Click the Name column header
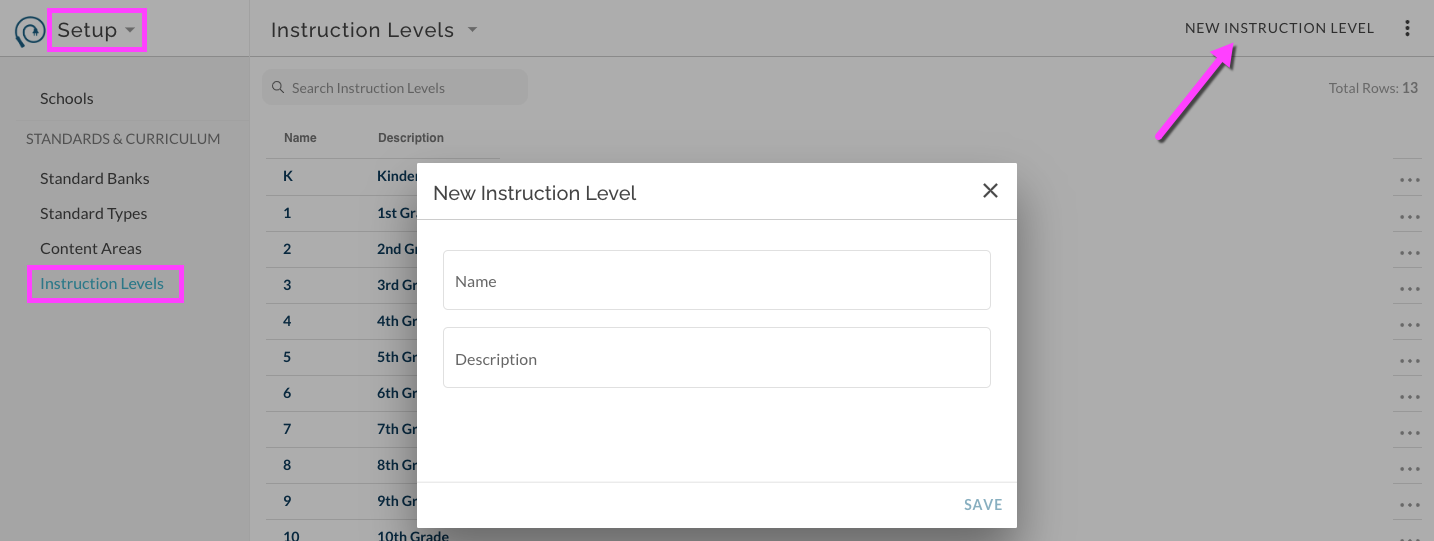This screenshot has width=1434, height=541. [x=299, y=138]
